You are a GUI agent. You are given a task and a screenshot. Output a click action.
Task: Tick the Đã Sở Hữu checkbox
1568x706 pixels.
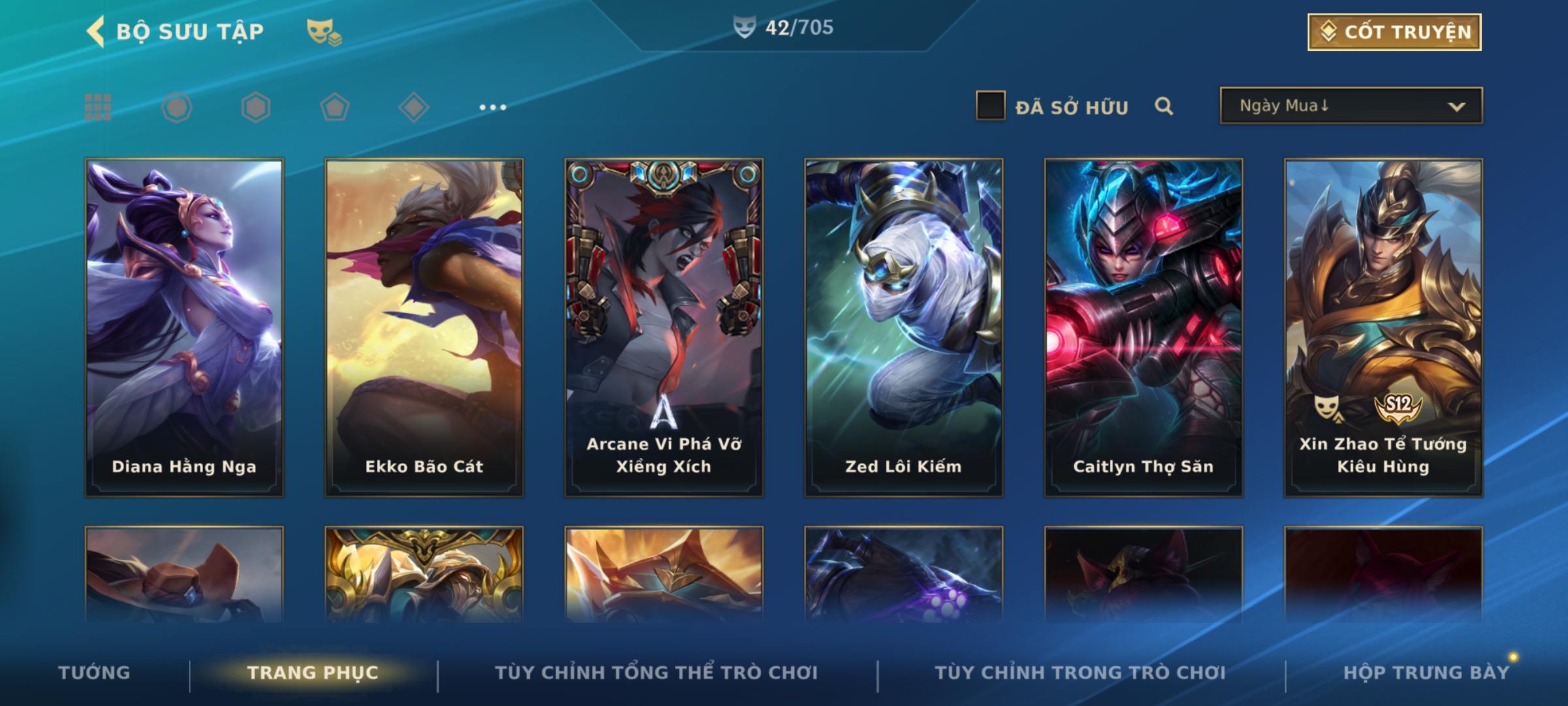990,106
